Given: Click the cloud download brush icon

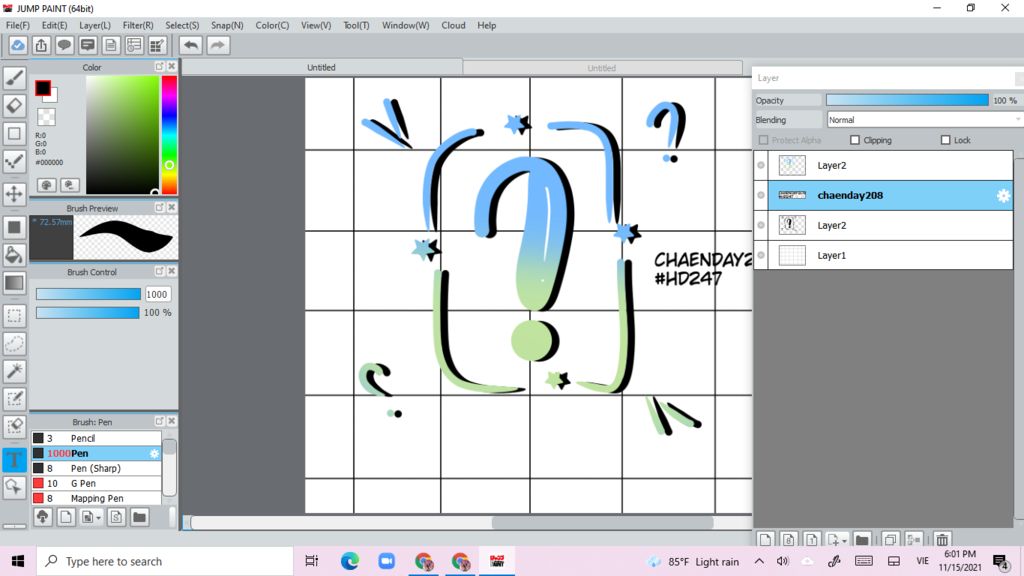Looking at the screenshot, I should coord(42,517).
